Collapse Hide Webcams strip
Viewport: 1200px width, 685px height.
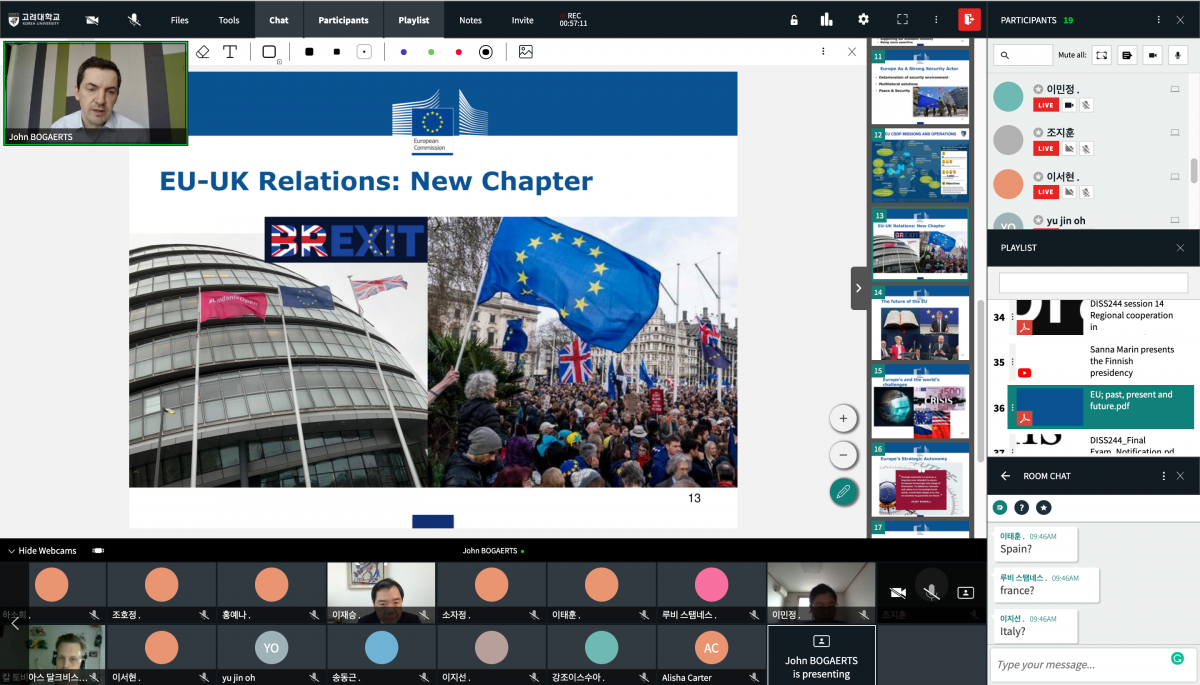(x=42, y=551)
